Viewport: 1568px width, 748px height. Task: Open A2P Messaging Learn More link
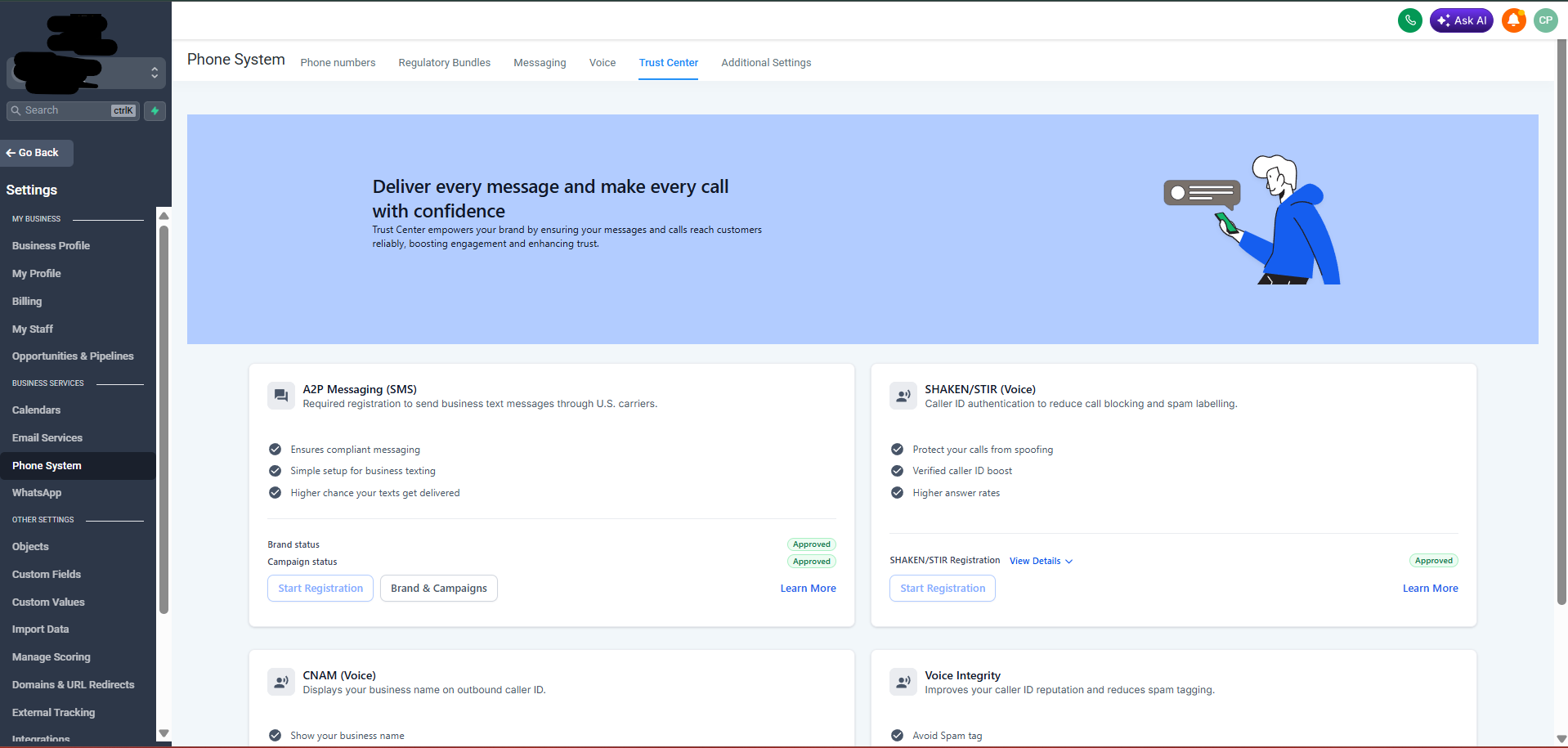pyautogui.click(x=808, y=589)
